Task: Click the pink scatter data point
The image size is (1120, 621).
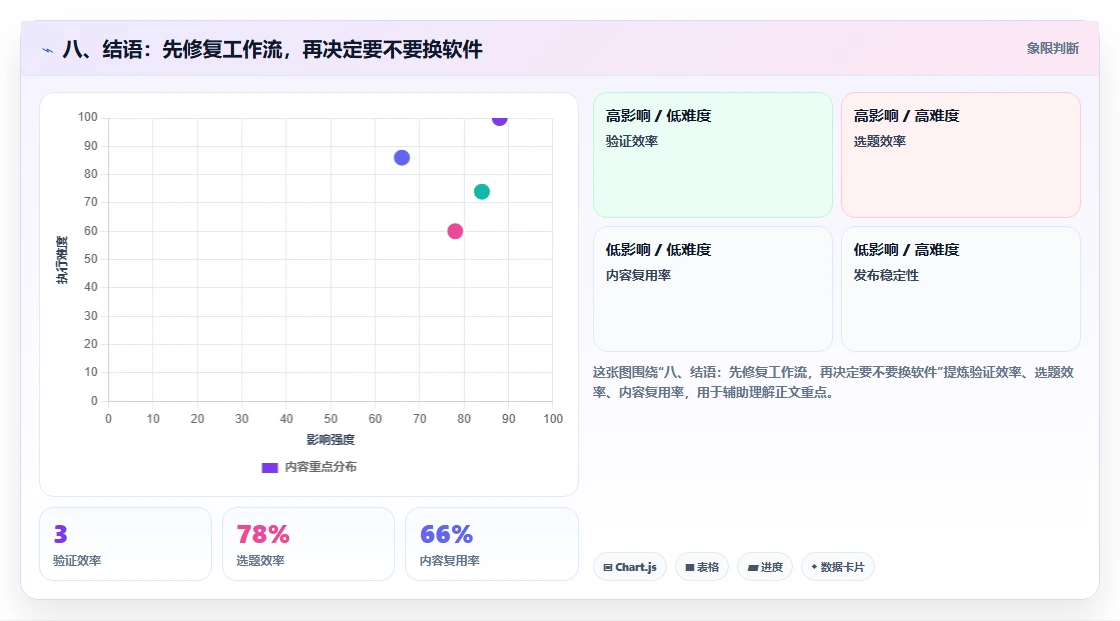Action: pyautogui.click(x=455, y=232)
